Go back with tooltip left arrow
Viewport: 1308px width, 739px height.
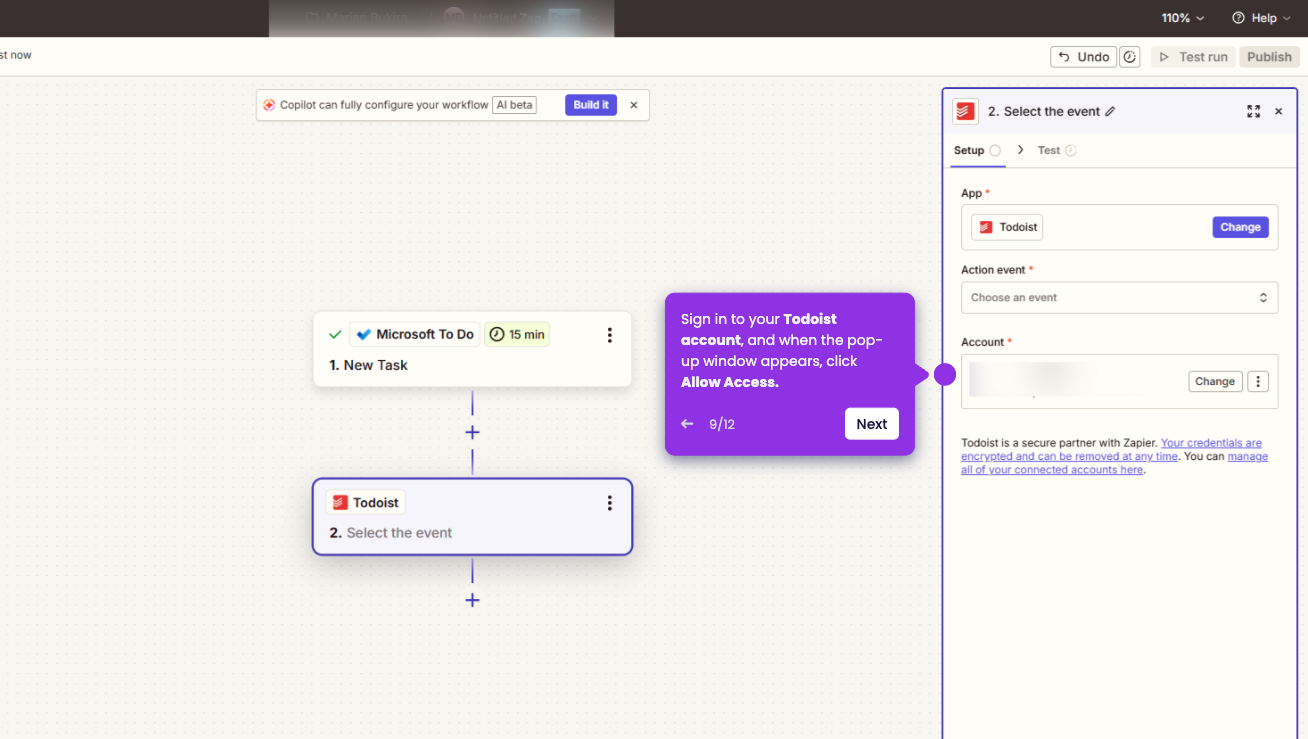(x=687, y=424)
